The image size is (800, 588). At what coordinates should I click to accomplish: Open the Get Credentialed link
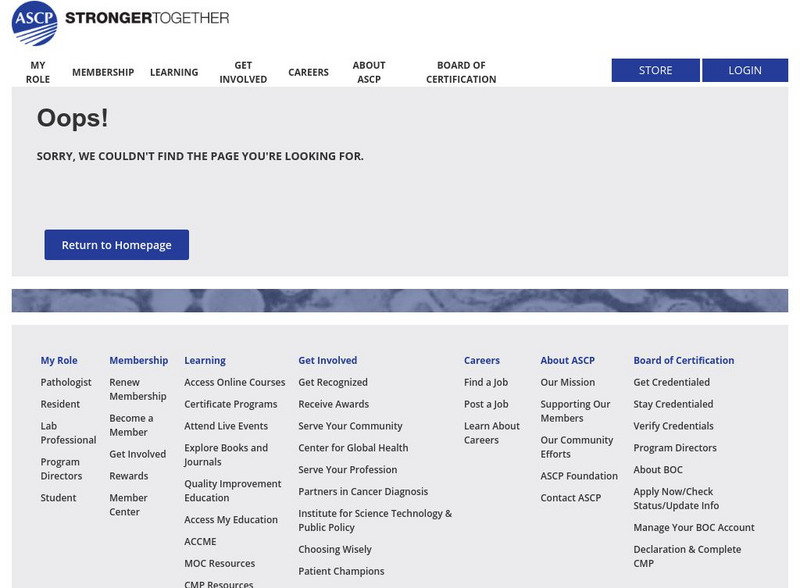(x=671, y=382)
